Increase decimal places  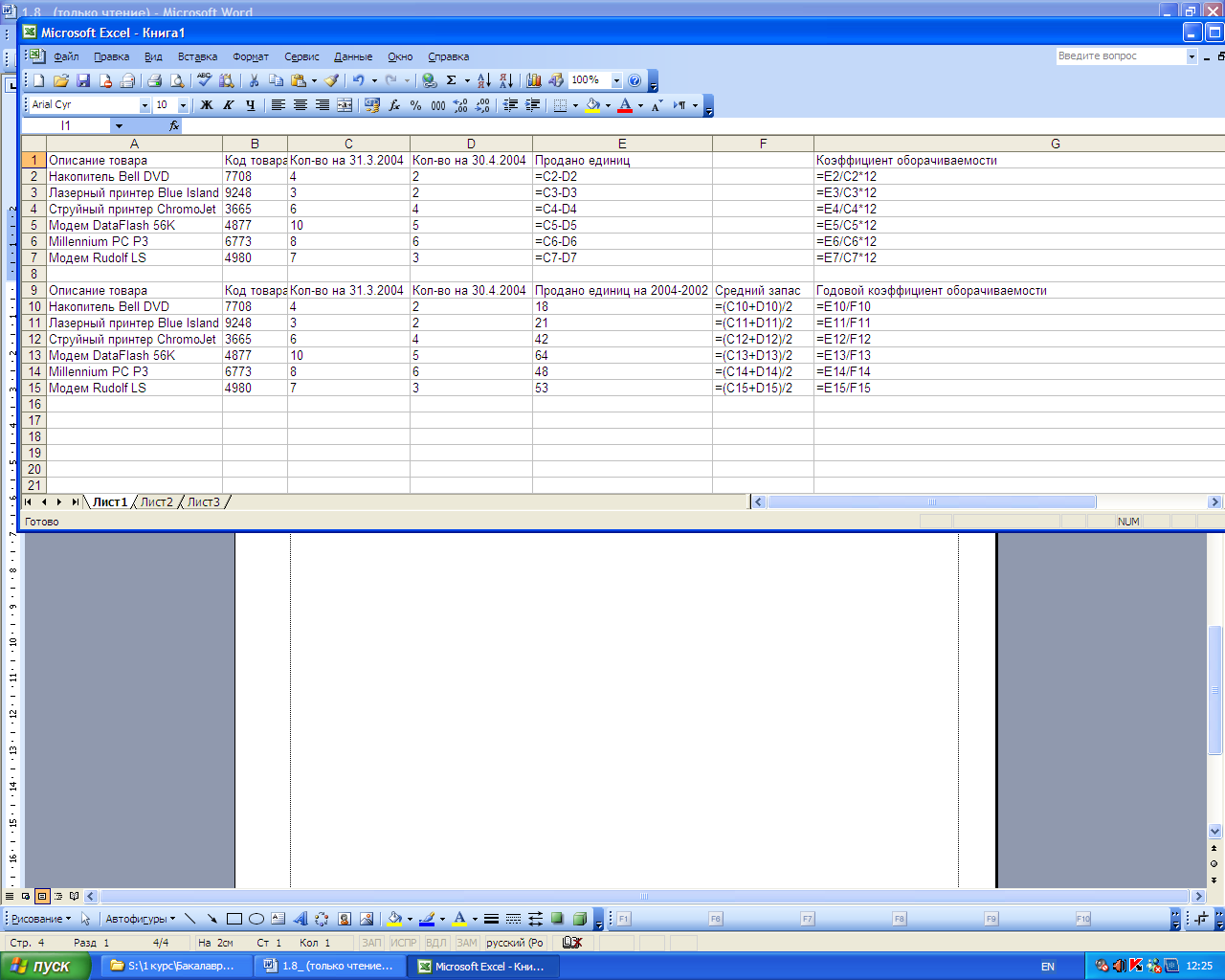click(x=461, y=105)
